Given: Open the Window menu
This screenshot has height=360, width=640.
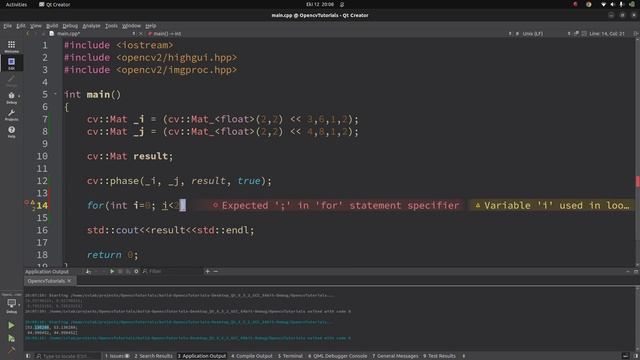Looking at the screenshot, I should (x=131, y=26).
